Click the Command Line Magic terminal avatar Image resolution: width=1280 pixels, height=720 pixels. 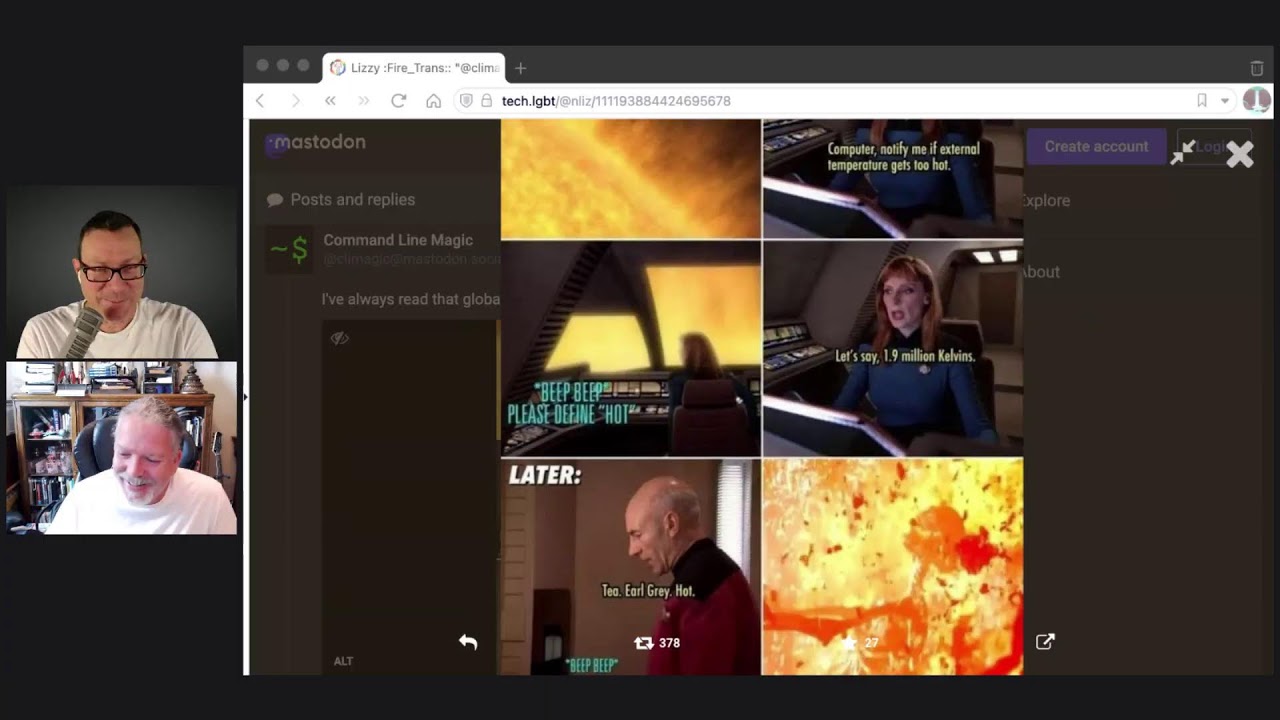[x=289, y=249]
